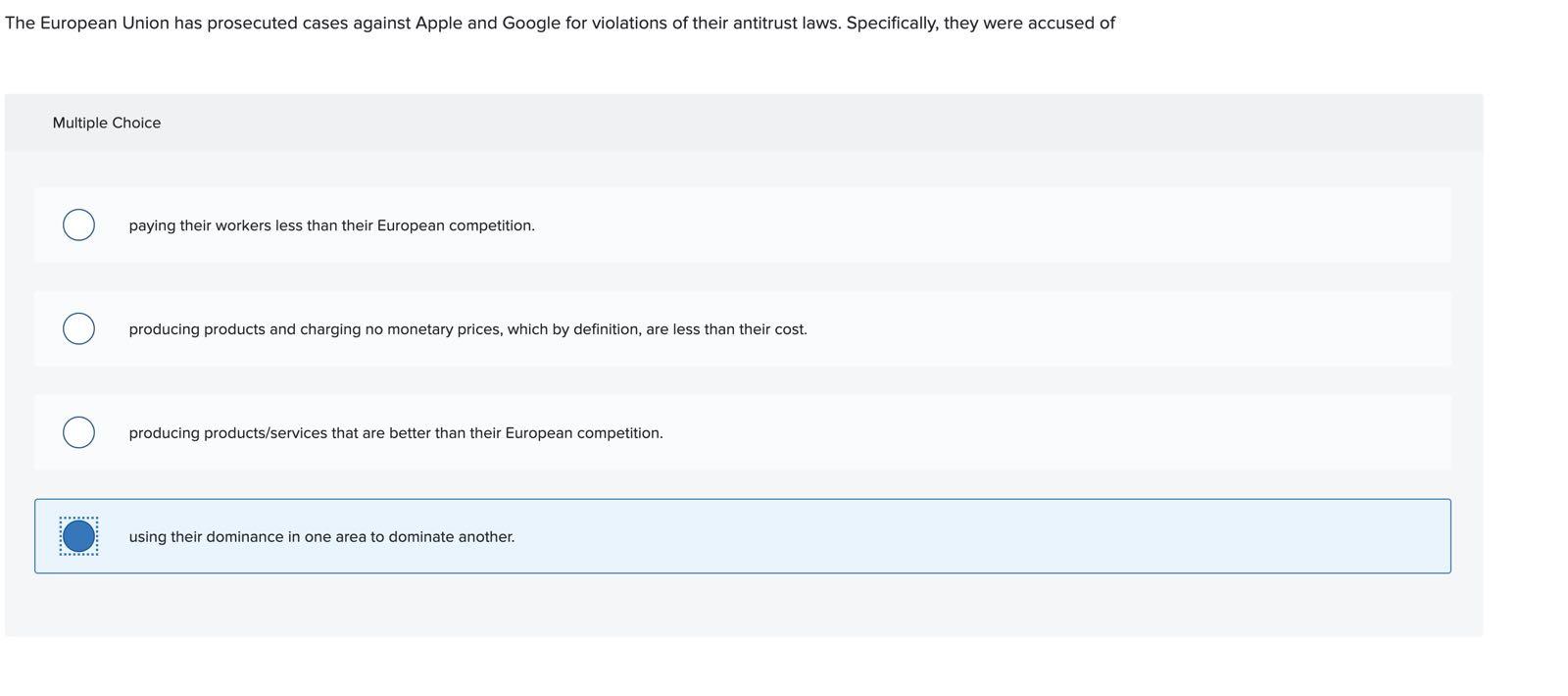Click answer text "using their dominance in one area"
The width and height of the screenshot is (1568, 696).
321,537
